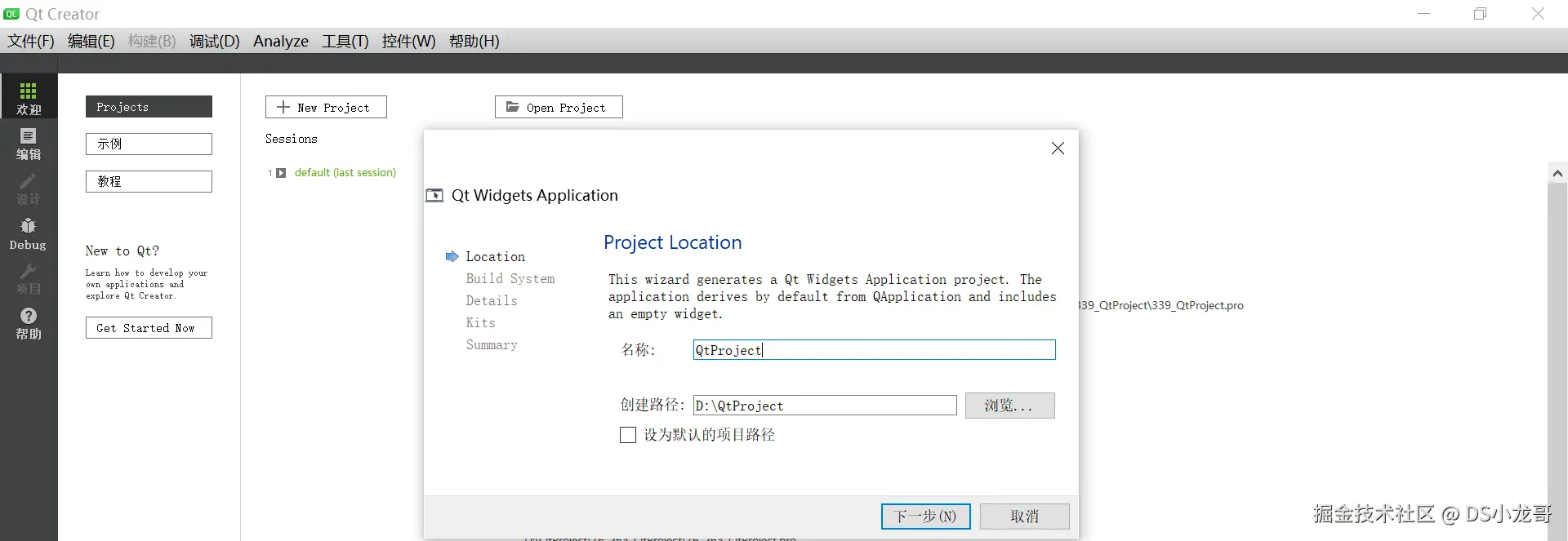The width and height of the screenshot is (1568, 541).
Task: Open the 工具(T) menu
Action: 345,41
